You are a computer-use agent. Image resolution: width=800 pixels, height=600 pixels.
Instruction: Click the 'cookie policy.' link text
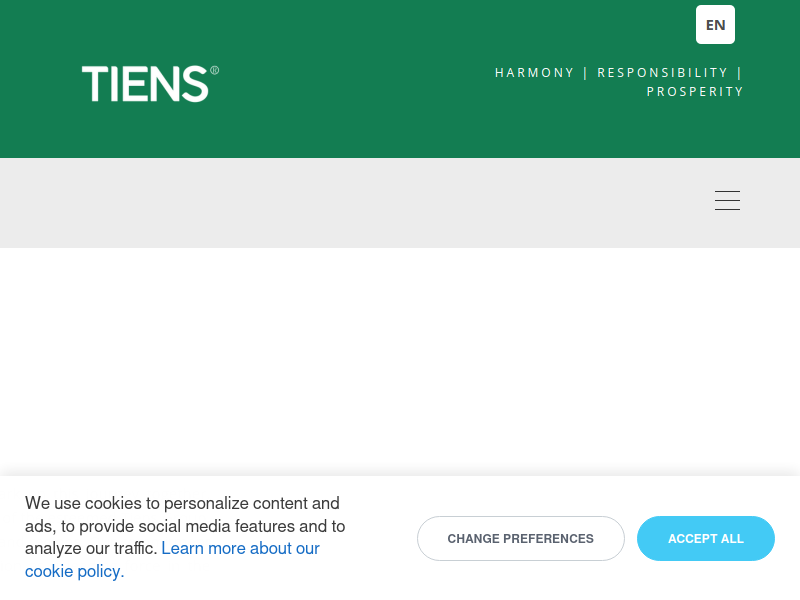pyautogui.click(x=74, y=571)
